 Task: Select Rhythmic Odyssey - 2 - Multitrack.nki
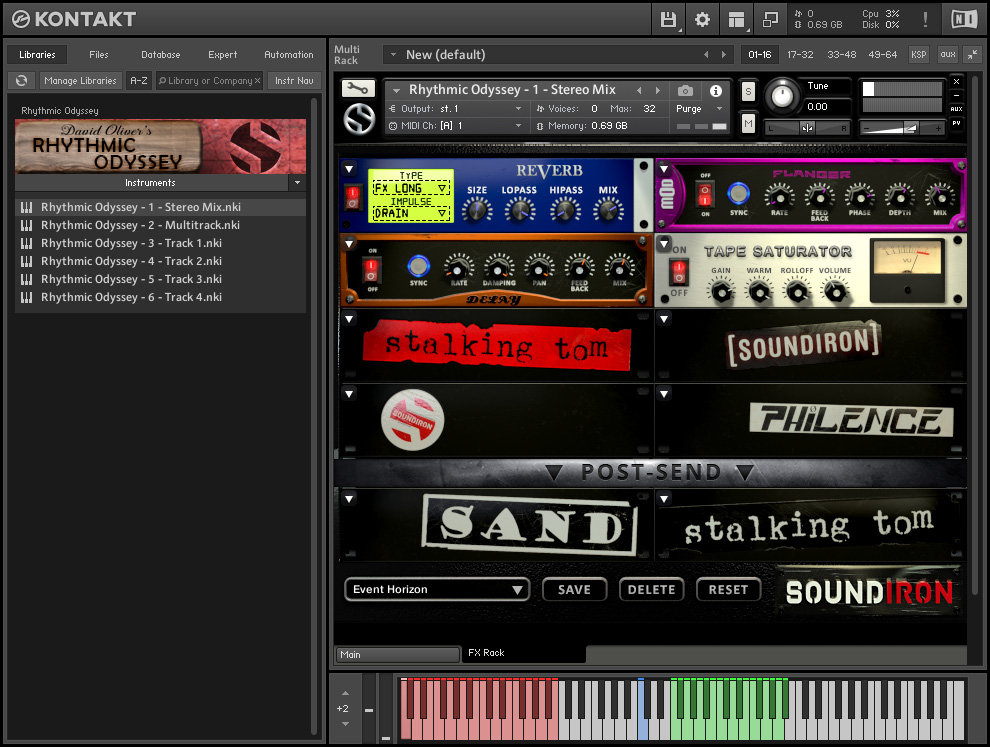pyautogui.click(x=140, y=225)
